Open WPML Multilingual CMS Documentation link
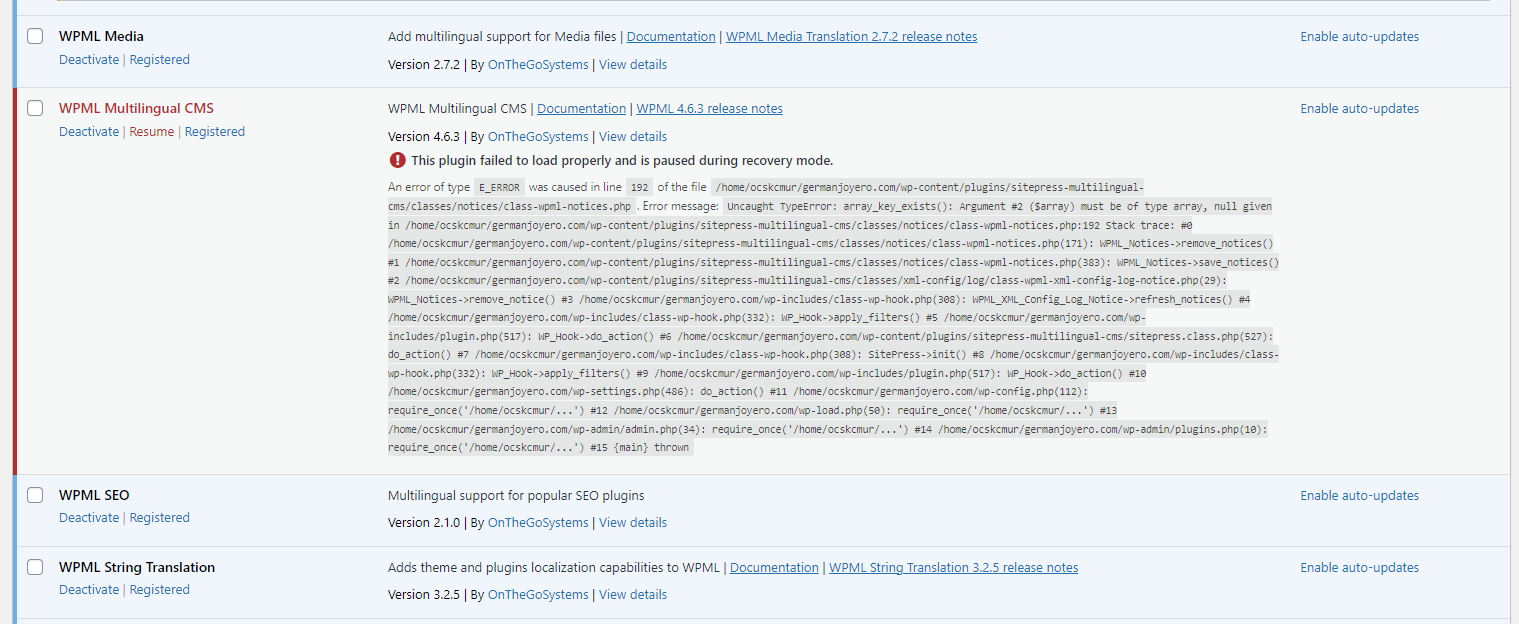Image resolution: width=1519 pixels, height=624 pixels. click(x=581, y=109)
